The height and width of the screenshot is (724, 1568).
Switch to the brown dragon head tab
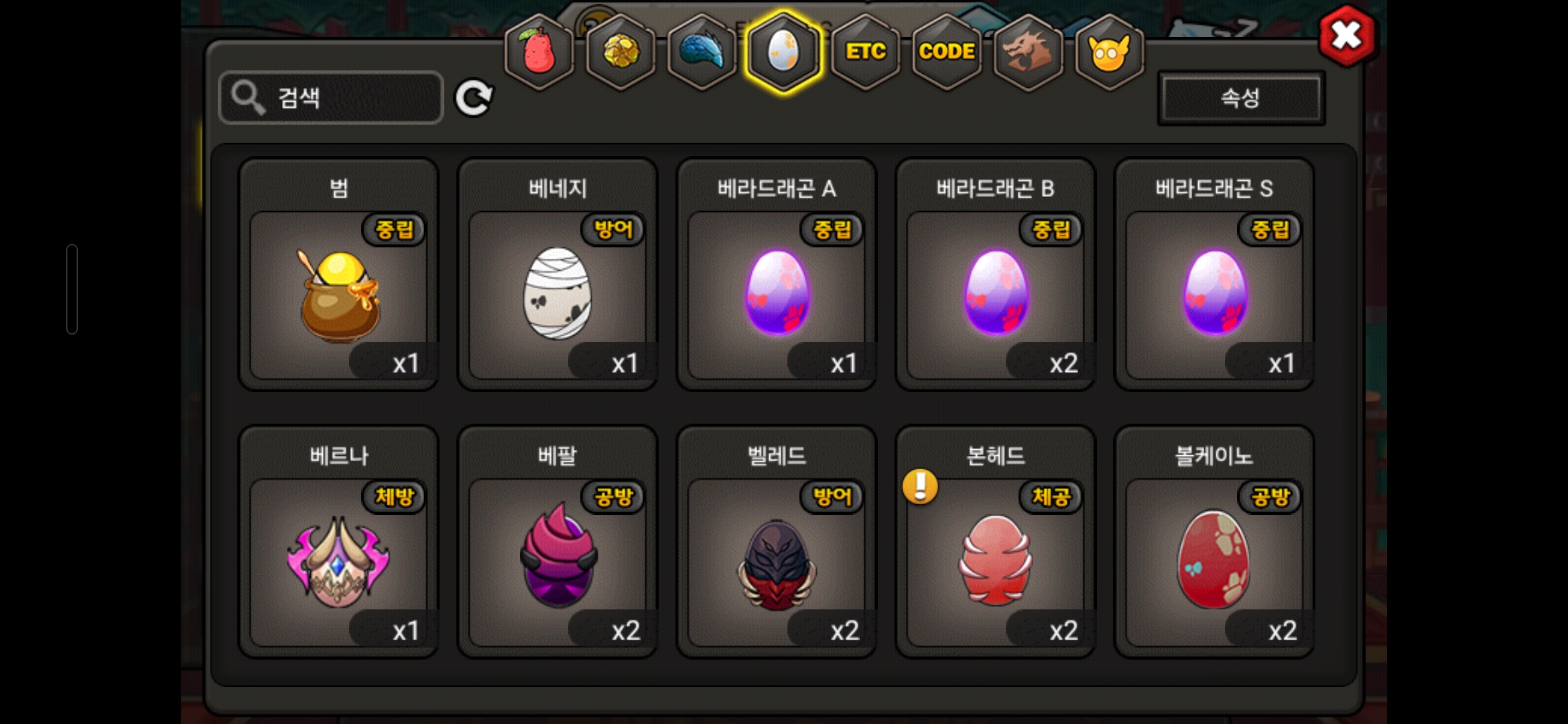(1028, 52)
